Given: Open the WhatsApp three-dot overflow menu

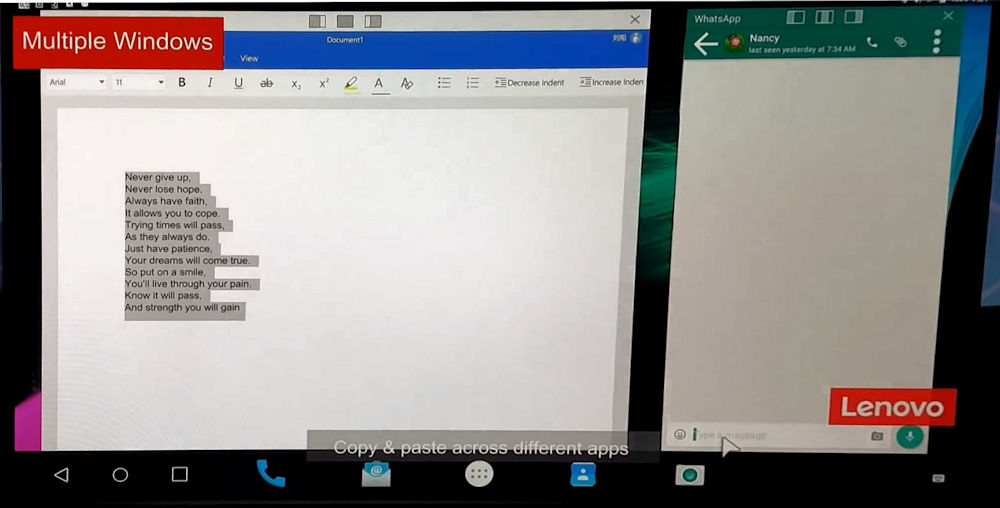Looking at the screenshot, I should pos(937,41).
